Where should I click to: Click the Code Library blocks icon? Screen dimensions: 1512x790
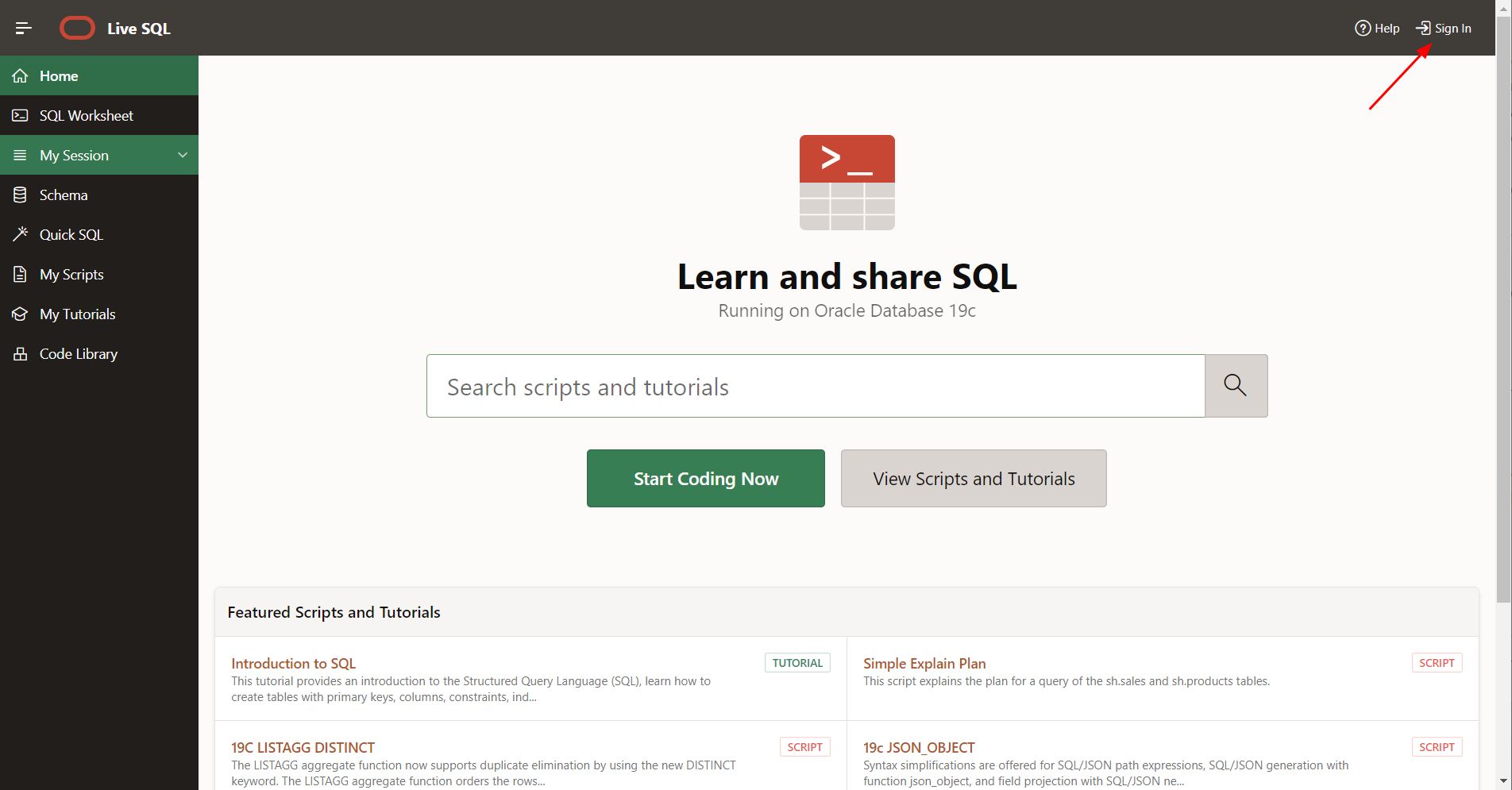click(20, 353)
